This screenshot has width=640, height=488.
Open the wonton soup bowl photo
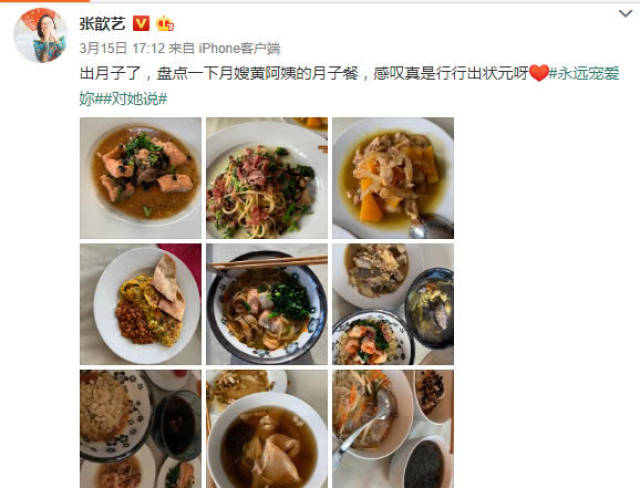tap(267, 429)
